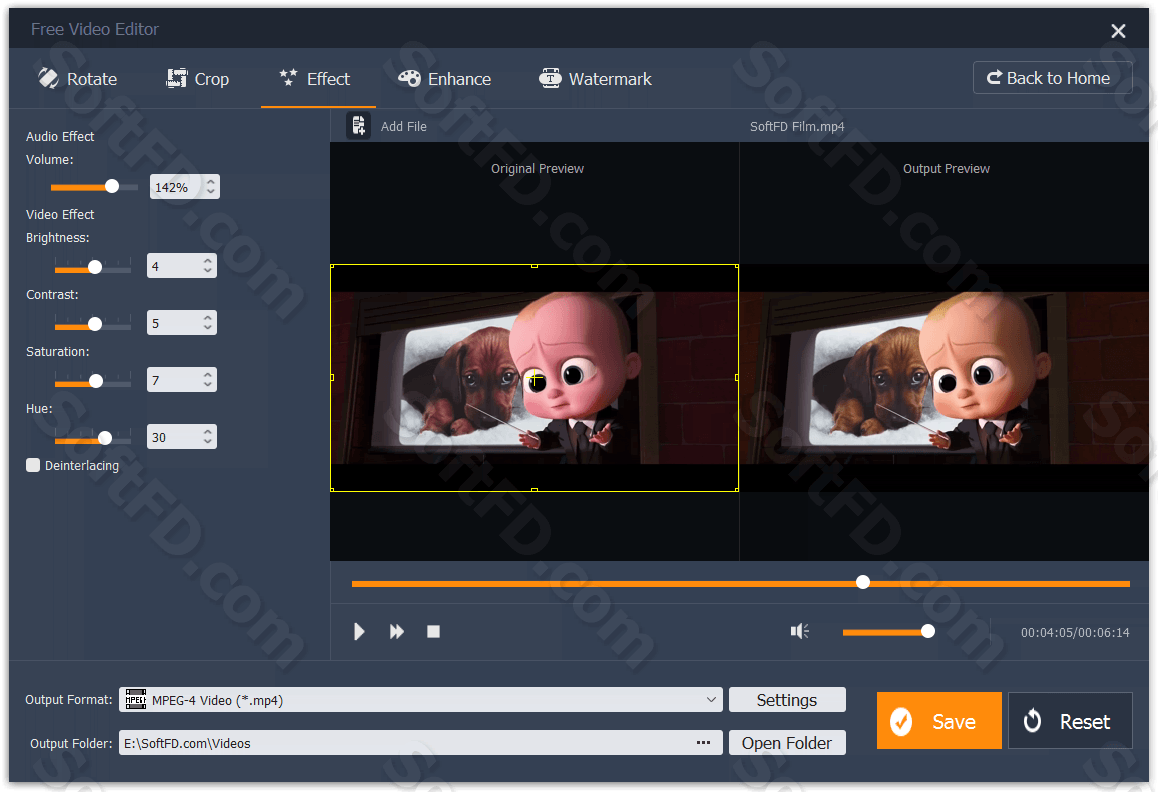
Task: Click the Contrast slider knob
Action: pyautogui.click(x=95, y=324)
